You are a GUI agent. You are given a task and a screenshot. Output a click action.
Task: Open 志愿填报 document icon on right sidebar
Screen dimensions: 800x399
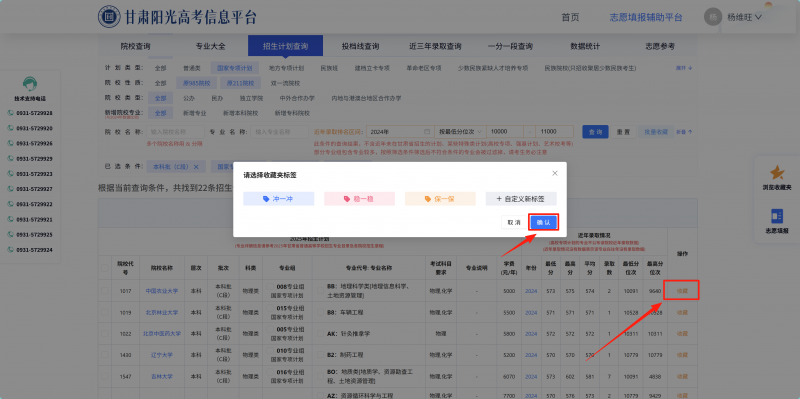777,216
